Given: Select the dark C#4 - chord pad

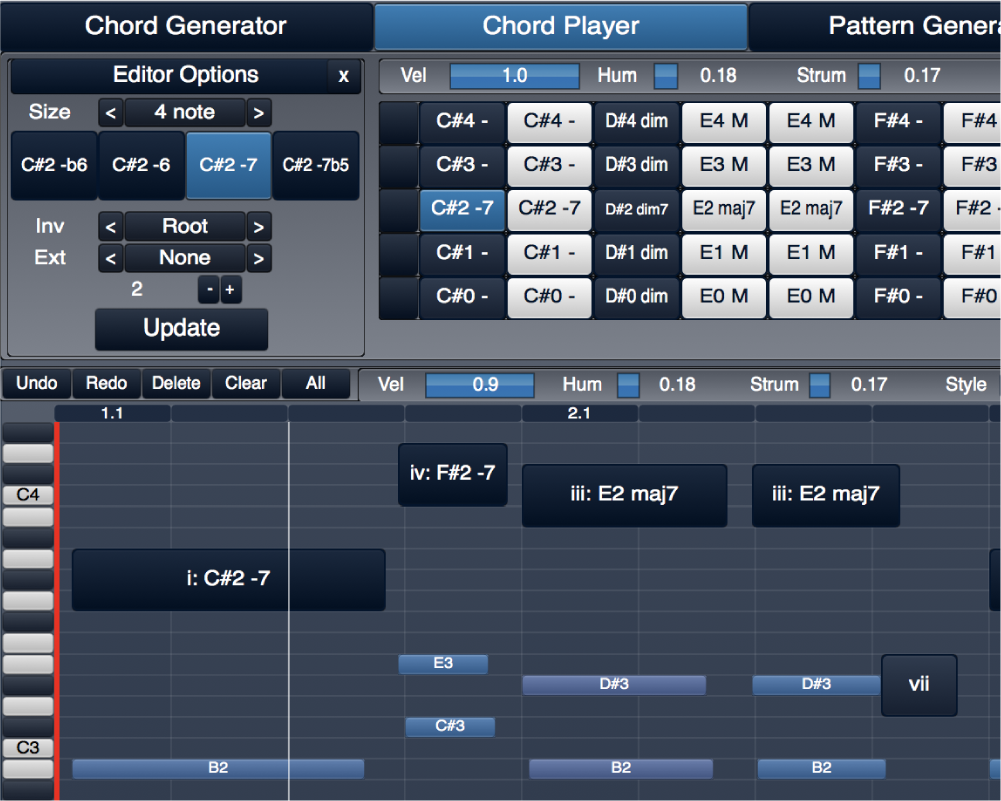Looking at the screenshot, I should [x=462, y=122].
